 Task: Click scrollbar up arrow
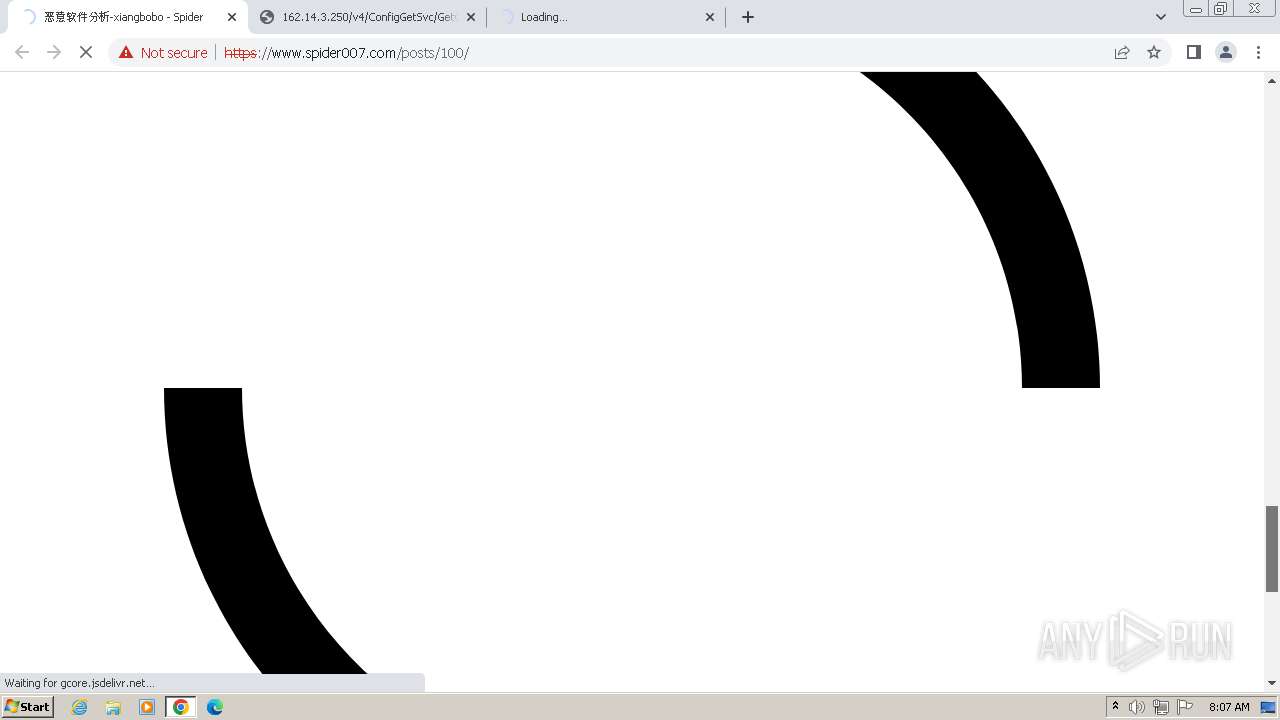click(x=1272, y=79)
